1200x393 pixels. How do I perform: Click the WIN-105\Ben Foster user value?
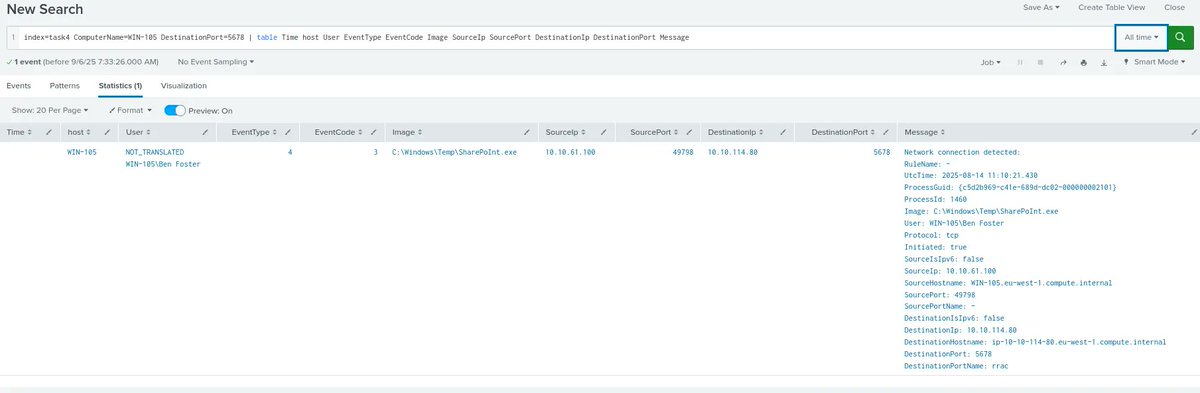coord(162,164)
